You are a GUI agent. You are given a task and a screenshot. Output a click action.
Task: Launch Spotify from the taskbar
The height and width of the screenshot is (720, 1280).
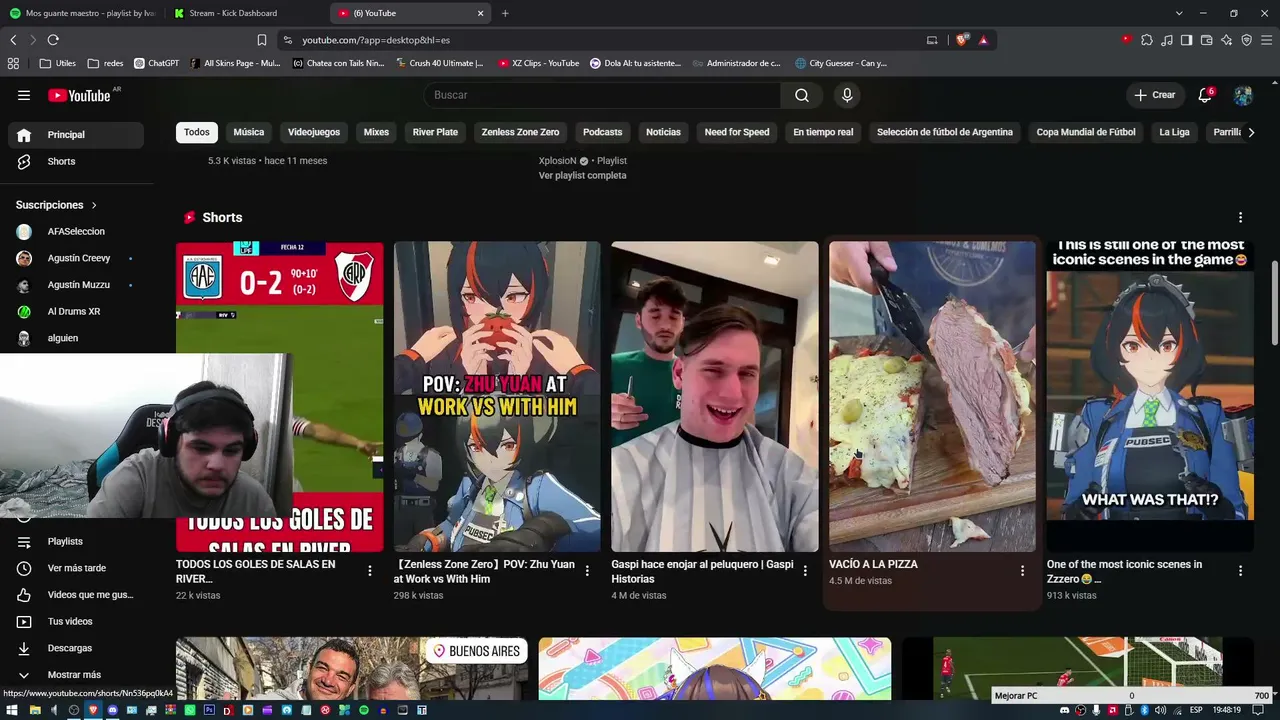[363, 710]
